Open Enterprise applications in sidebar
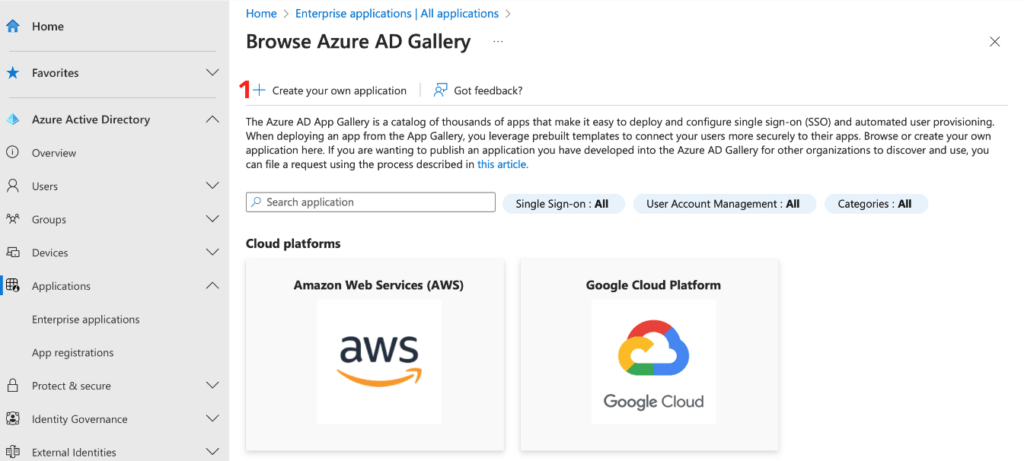The image size is (1024, 461). coord(86,320)
